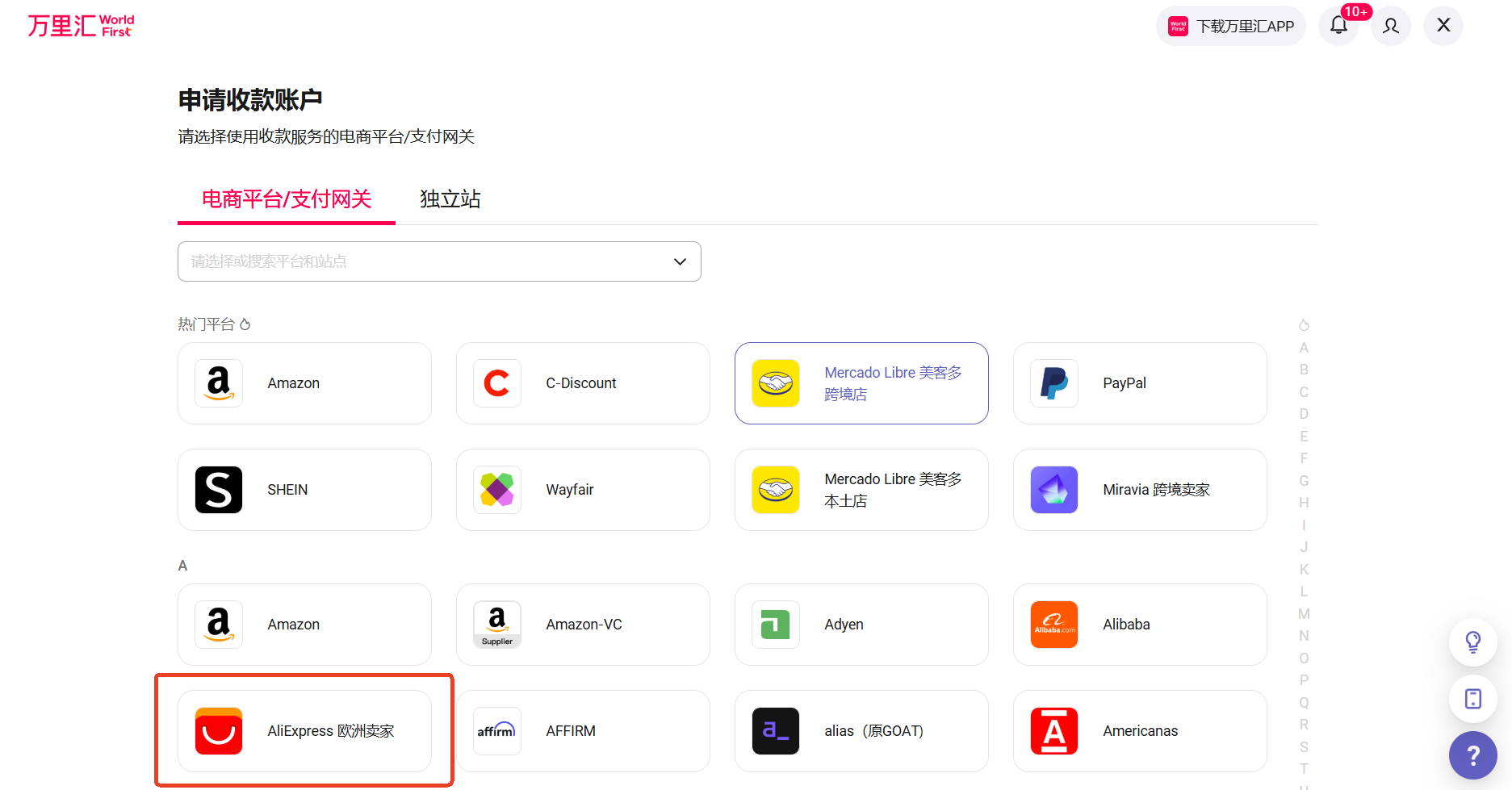Image resolution: width=1512 pixels, height=790 pixels.
Task: Click the floating mobile phone icon
Action: coord(1472,699)
